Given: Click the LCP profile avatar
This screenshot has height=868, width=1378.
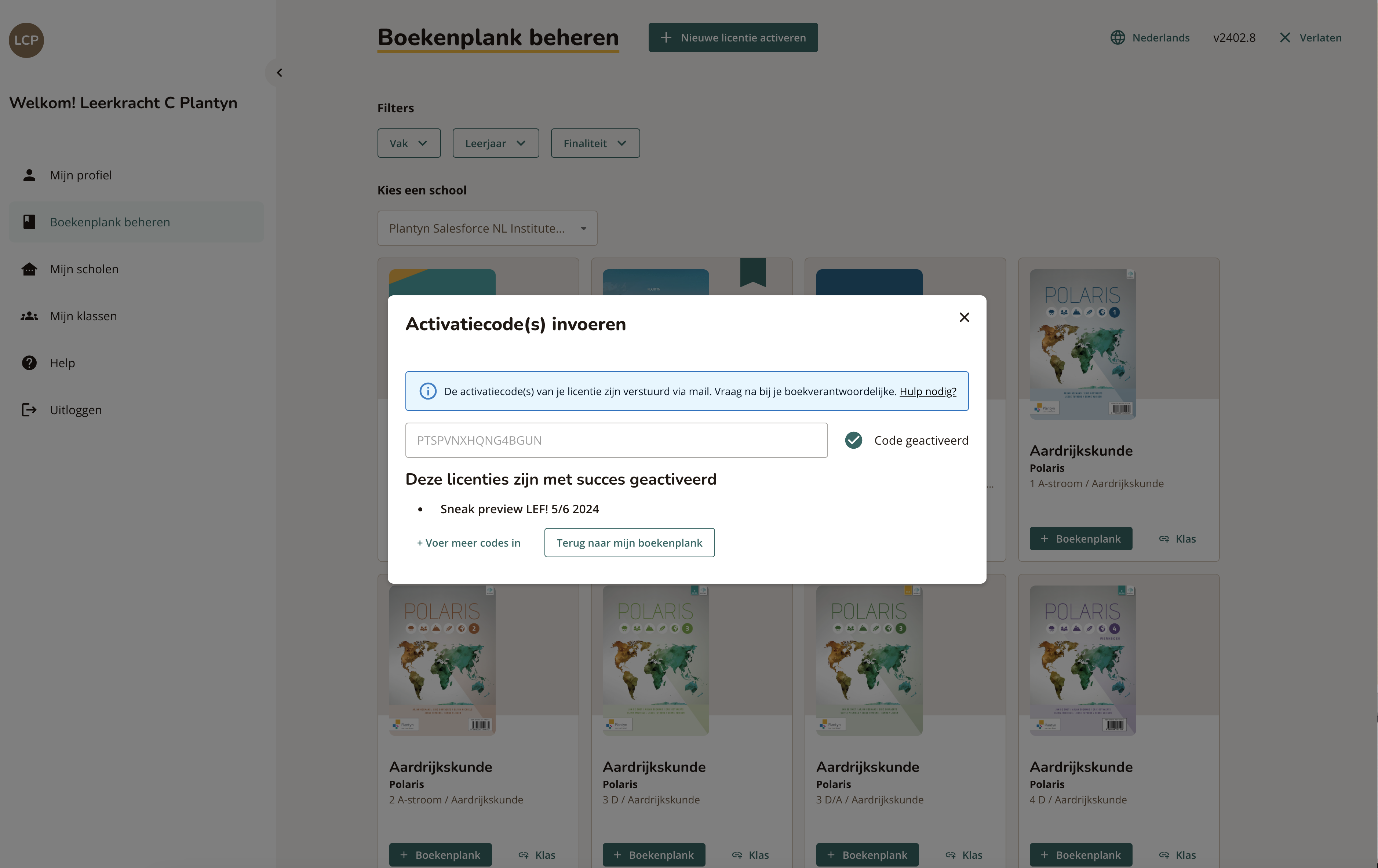Looking at the screenshot, I should coord(26,40).
